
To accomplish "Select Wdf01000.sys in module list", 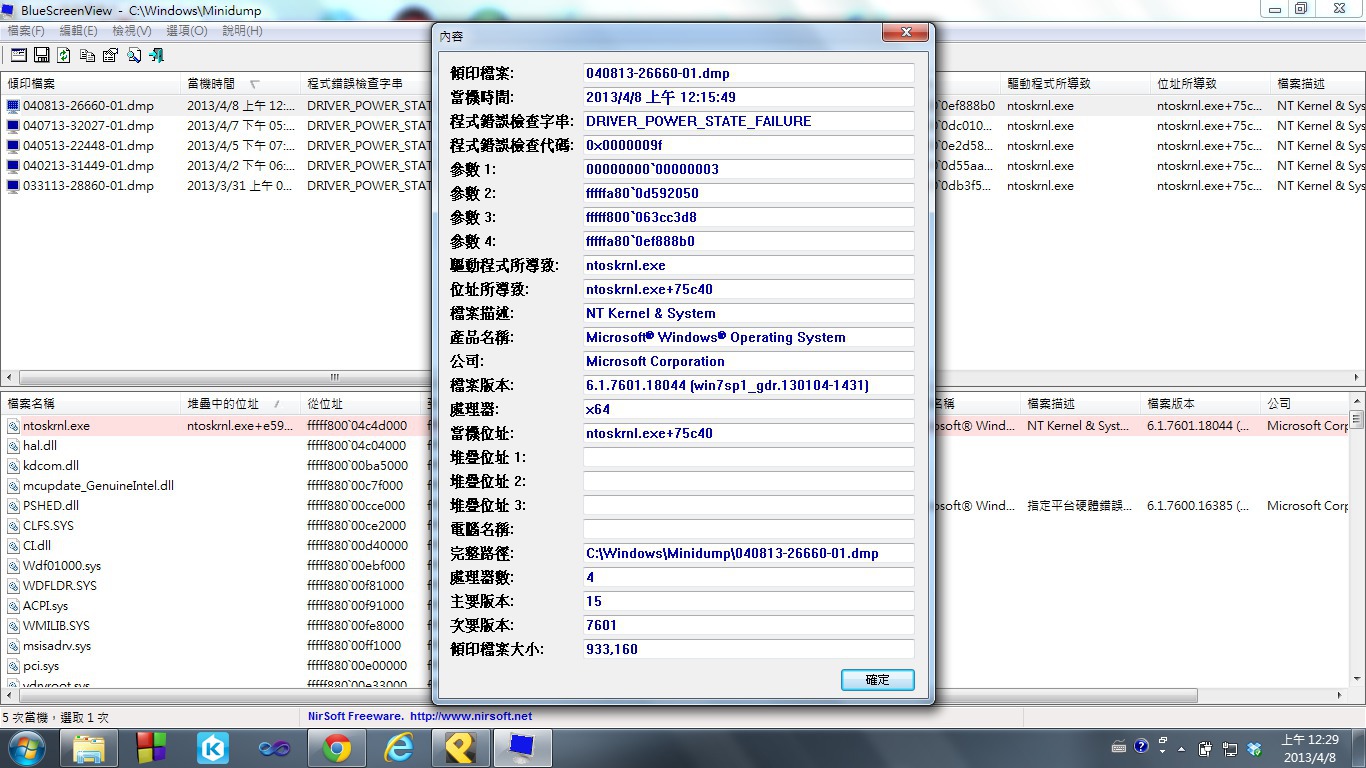I will coord(62,565).
